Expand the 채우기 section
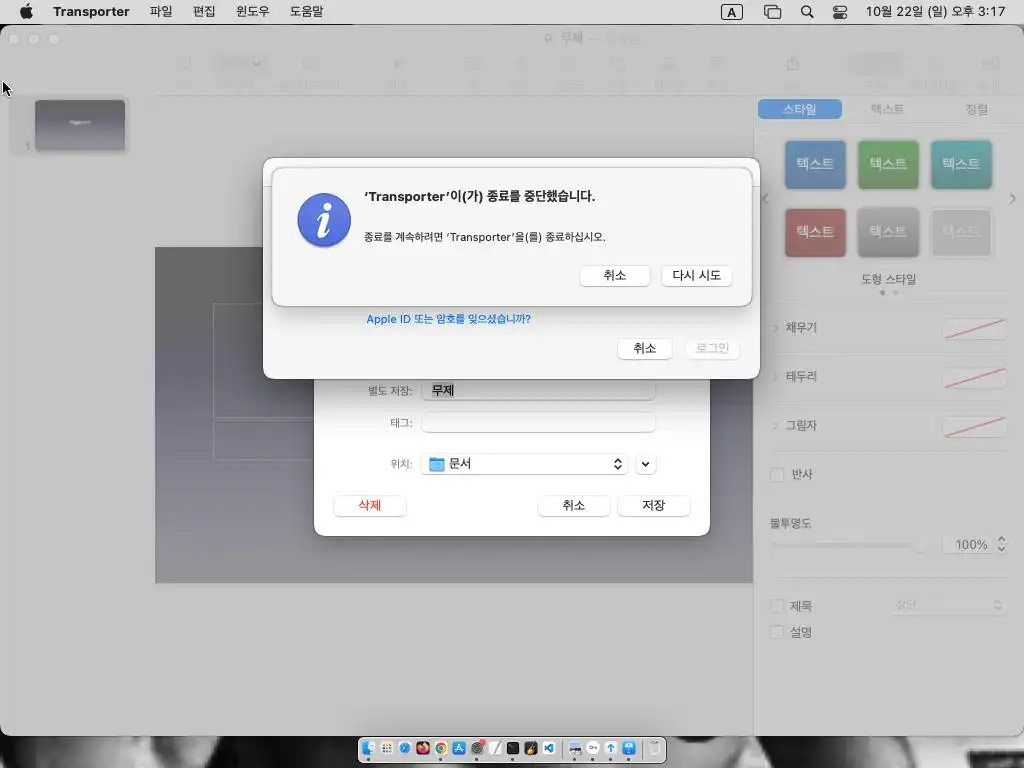Image resolution: width=1024 pixels, height=768 pixels. coord(775,327)
